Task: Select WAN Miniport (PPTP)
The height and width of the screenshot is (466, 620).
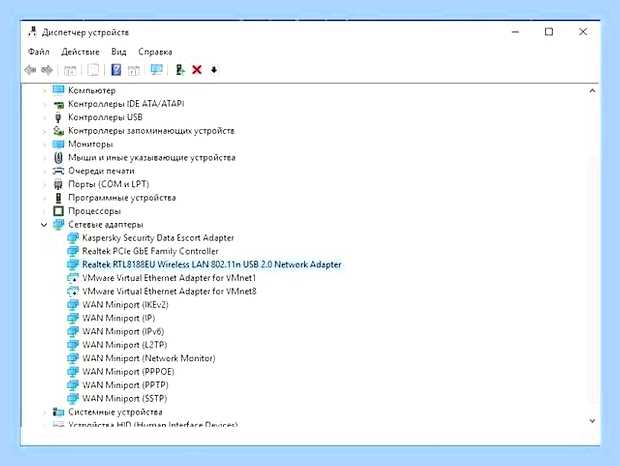Action: point(125,385)
